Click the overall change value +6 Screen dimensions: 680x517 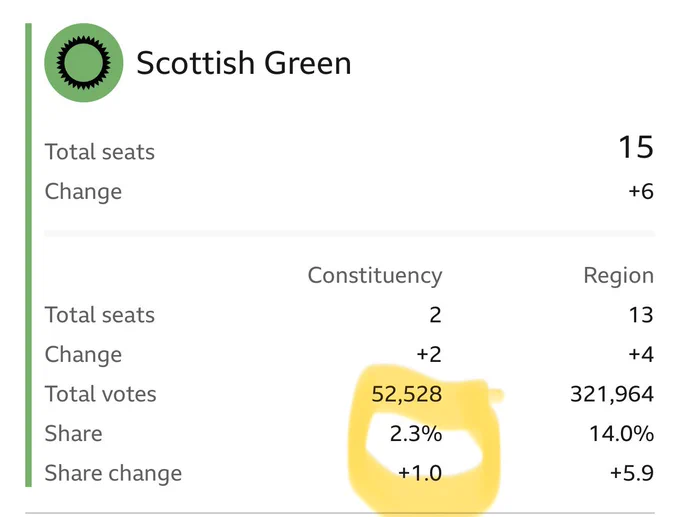pos(641,191)
